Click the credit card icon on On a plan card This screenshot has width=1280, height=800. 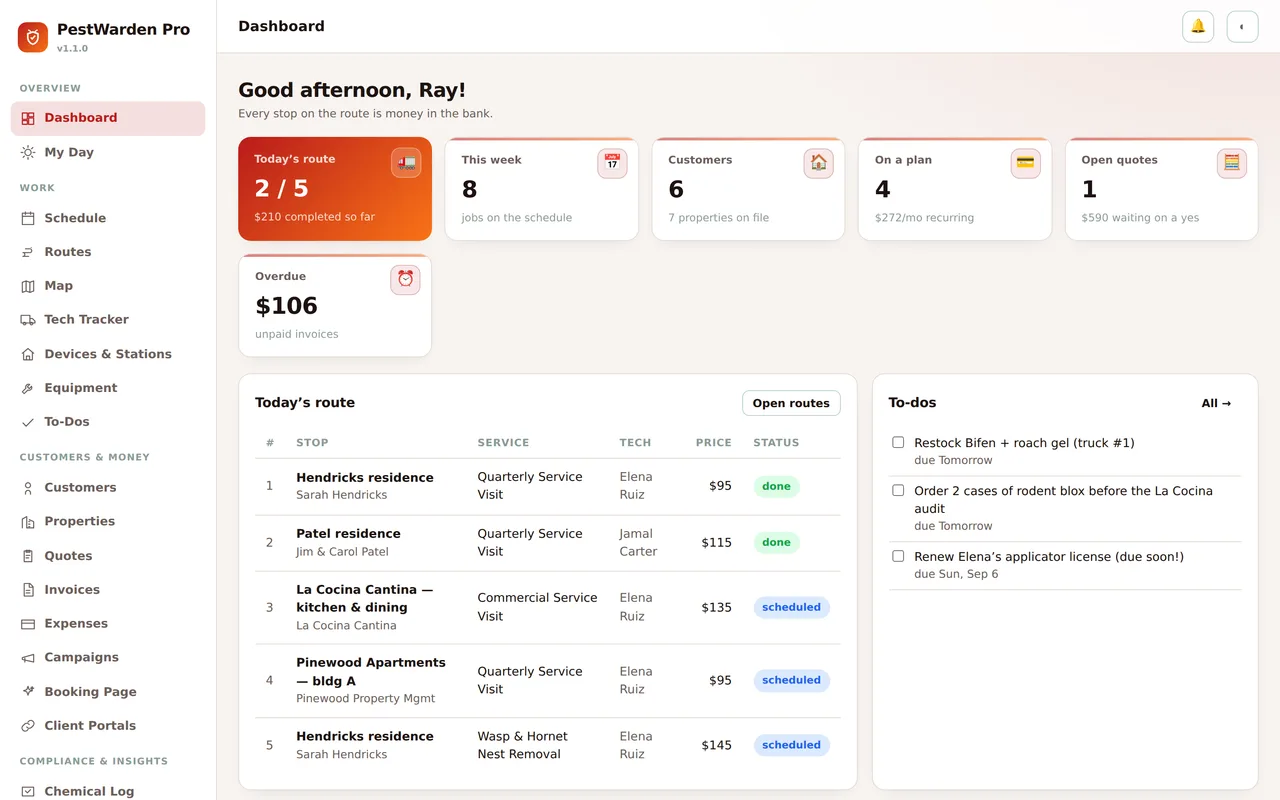pyautogui.click(x=1025, y=163)
